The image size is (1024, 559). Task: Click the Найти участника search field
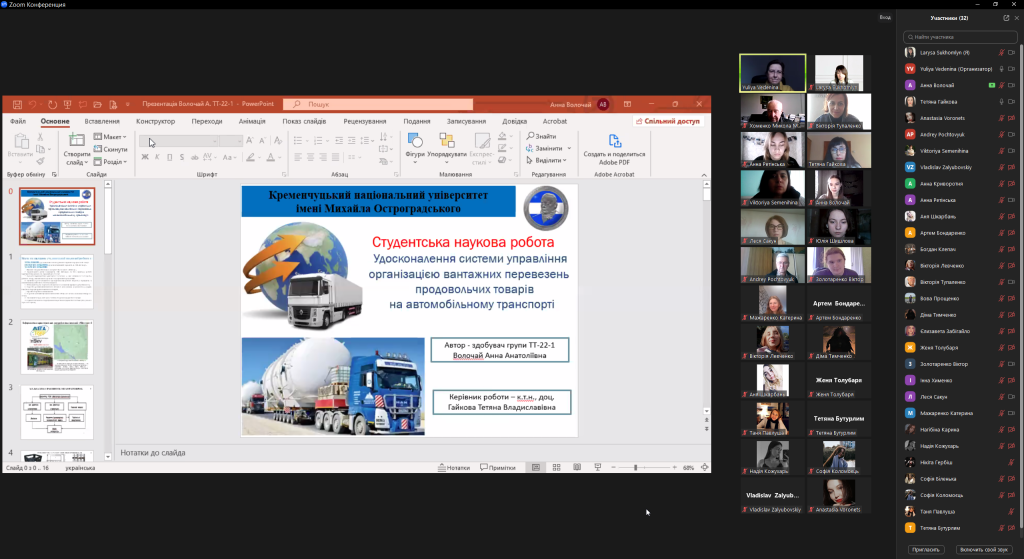tap(959, 37)
